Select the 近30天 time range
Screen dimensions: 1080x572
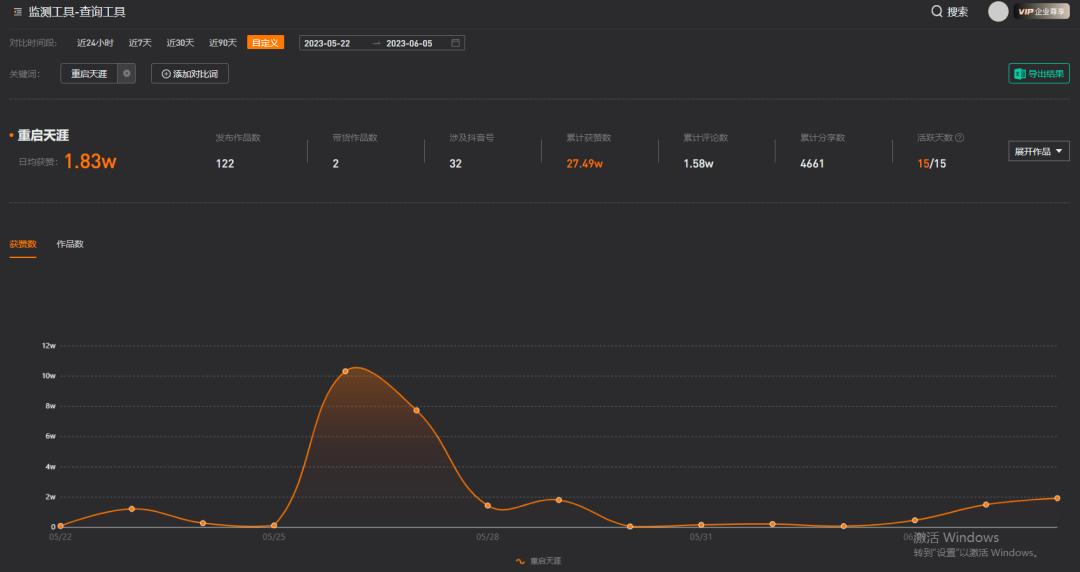pos(180,43)
